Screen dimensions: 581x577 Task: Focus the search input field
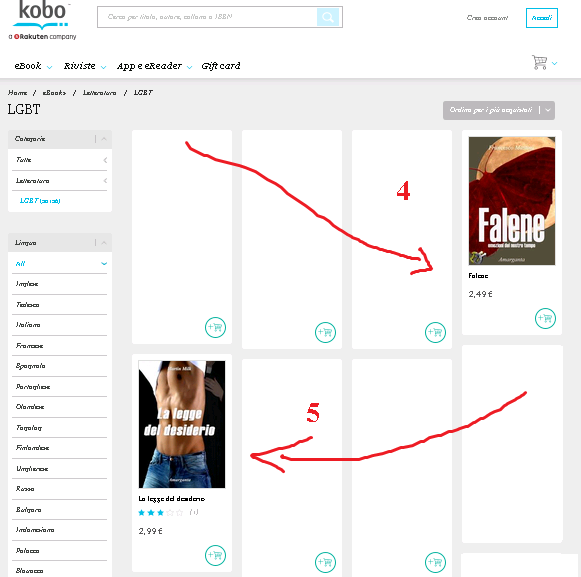[207, 17]
